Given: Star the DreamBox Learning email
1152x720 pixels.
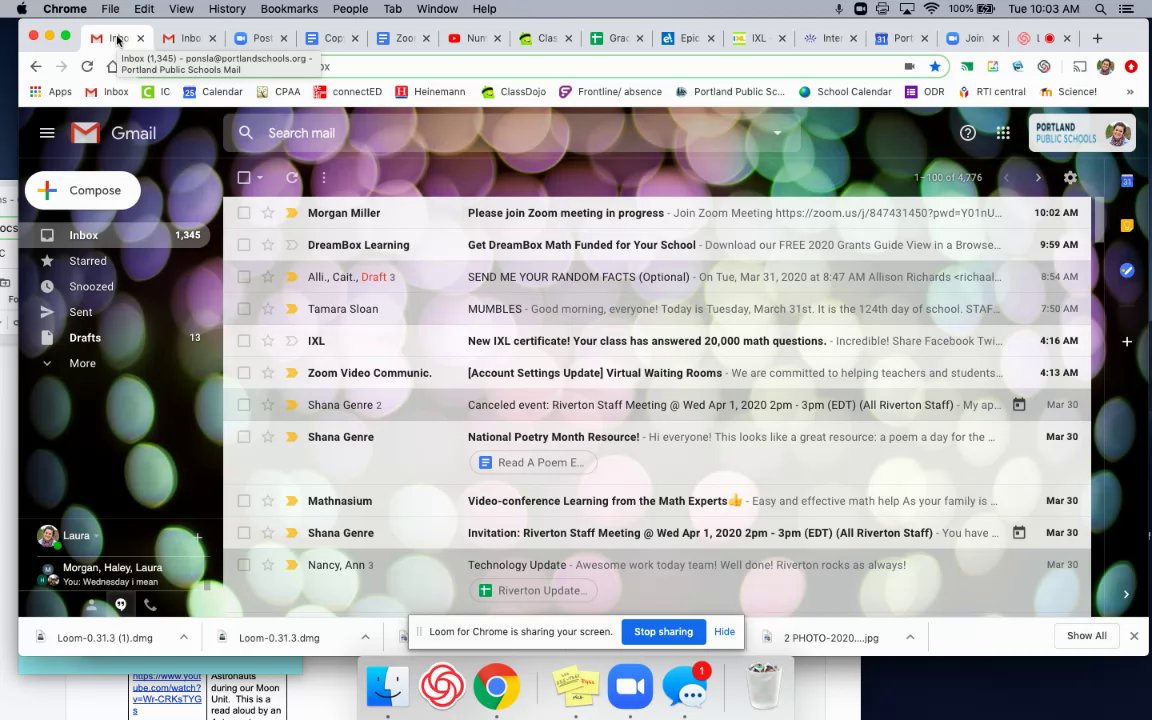Looking at the screenshot, I should [268, 245].
